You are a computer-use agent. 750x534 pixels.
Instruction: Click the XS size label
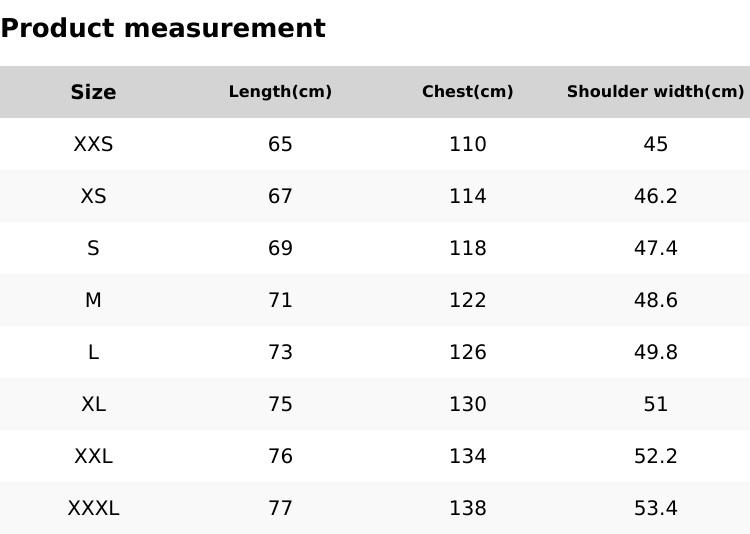pyautogui.click(x=93, y=196)
